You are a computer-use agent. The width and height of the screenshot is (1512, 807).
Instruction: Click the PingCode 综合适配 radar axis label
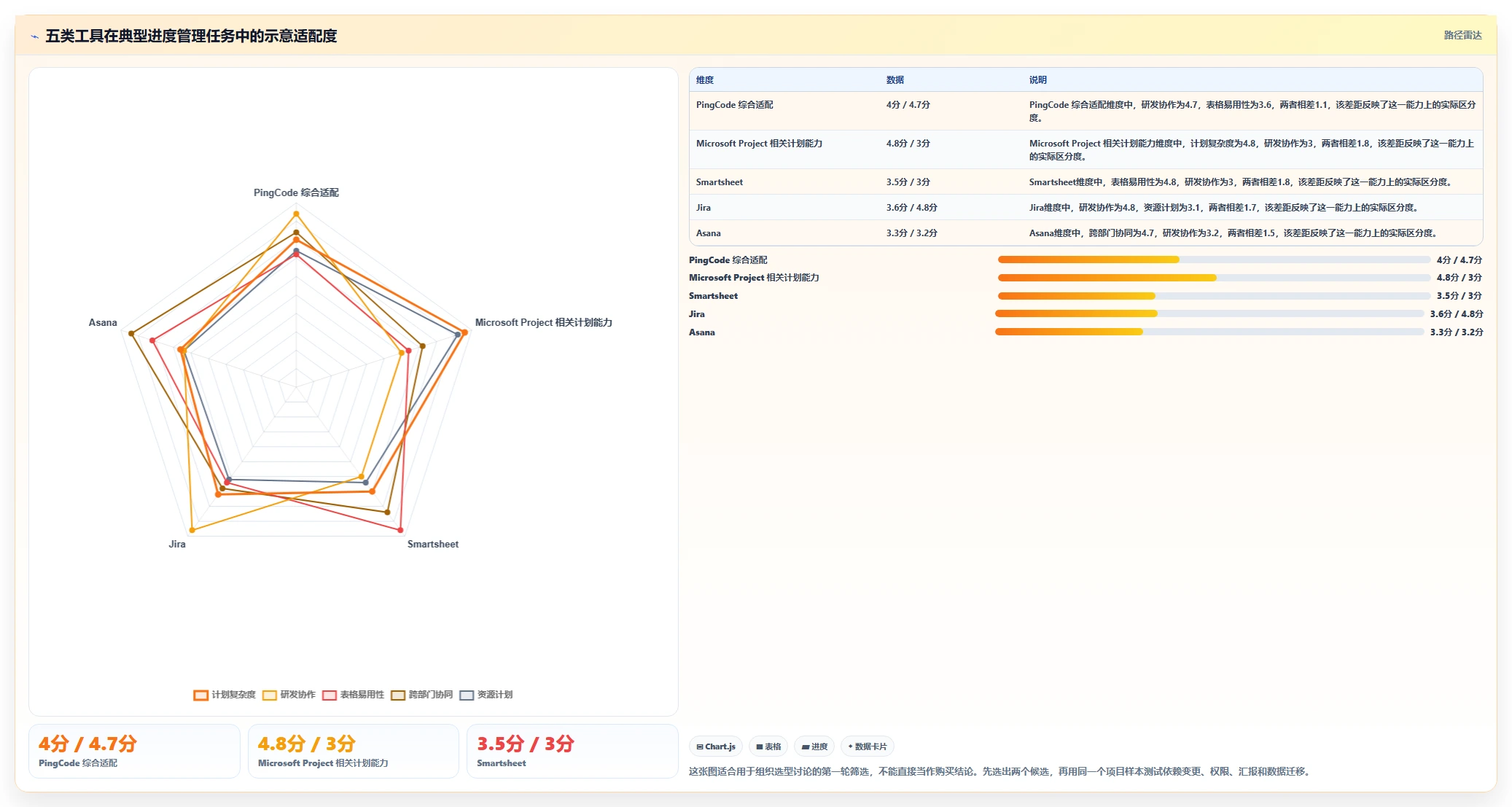[x=296, y=193]
